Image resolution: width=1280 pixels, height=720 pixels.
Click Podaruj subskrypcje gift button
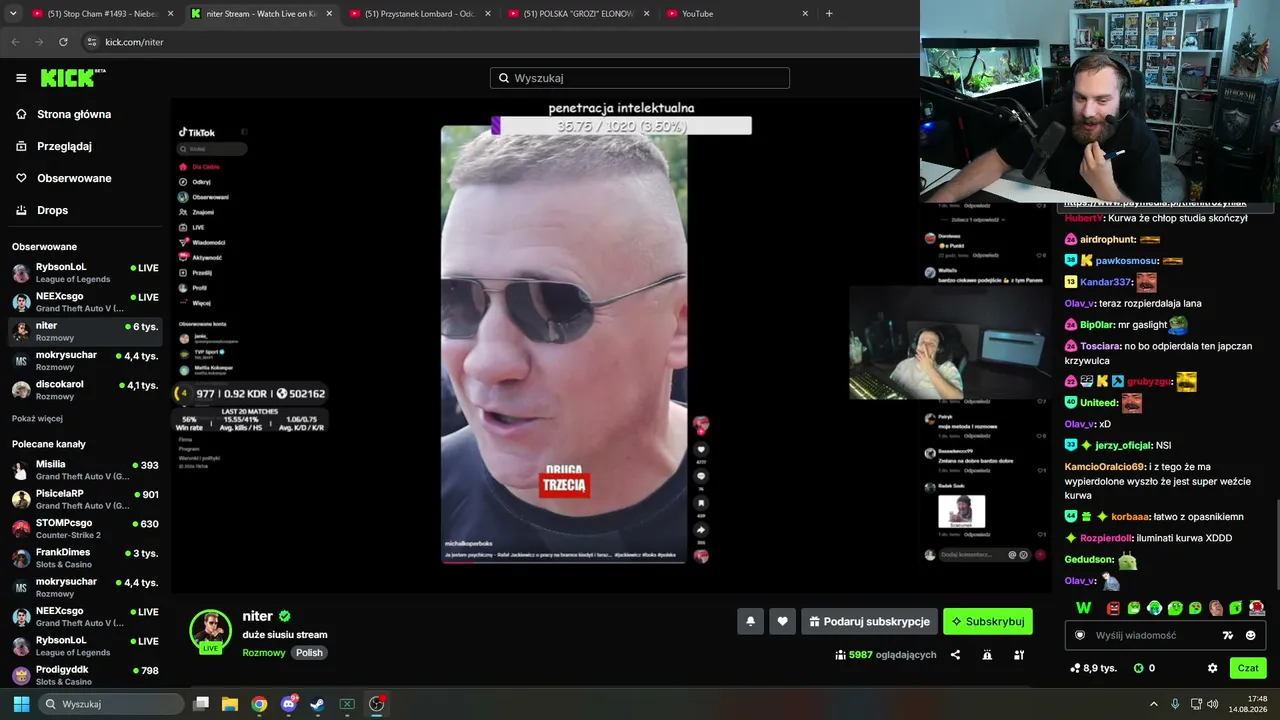point(869,621)
